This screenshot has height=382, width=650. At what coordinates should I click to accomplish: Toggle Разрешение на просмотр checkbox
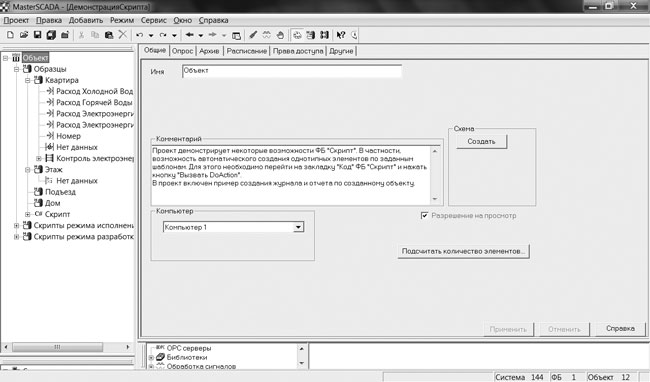click(x=424, y=215)
